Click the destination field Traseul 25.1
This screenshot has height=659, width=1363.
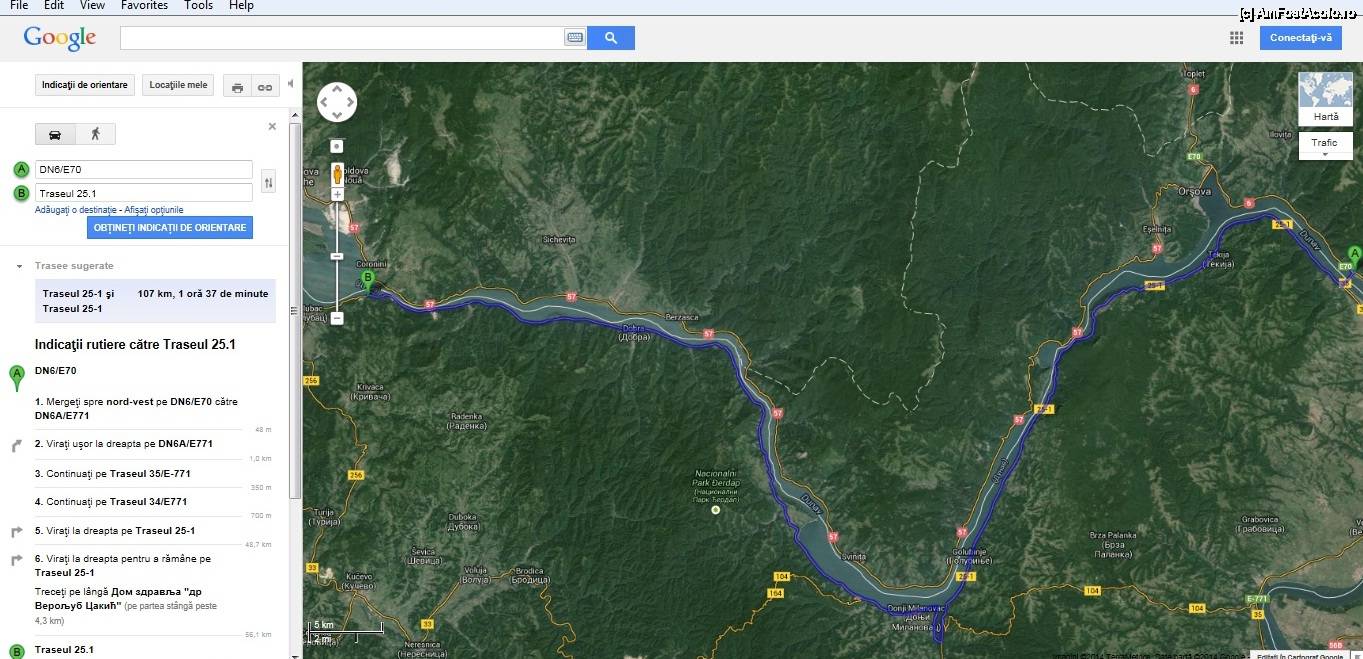pos(144,192)
